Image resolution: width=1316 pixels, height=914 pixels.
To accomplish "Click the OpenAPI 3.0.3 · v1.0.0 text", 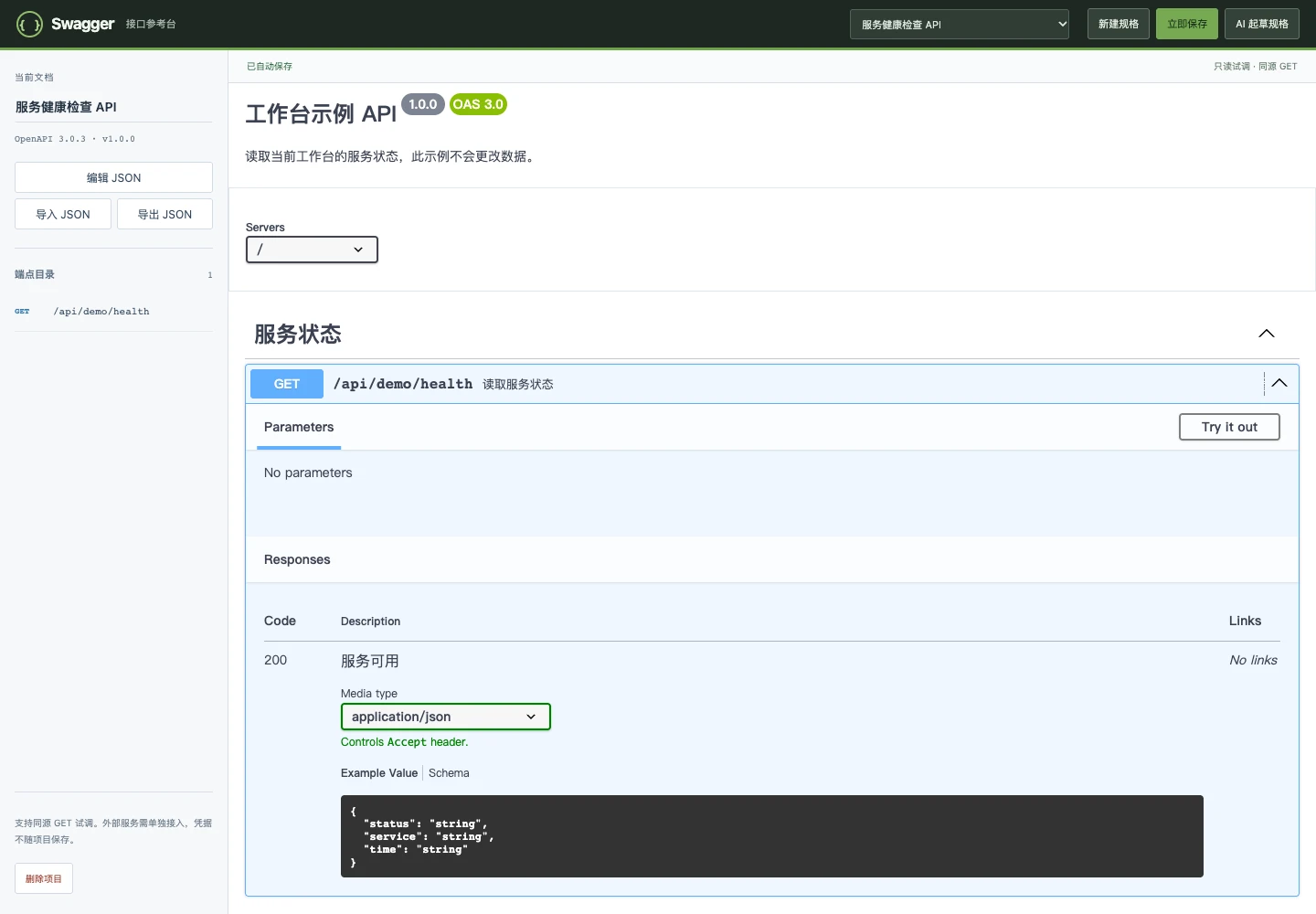I will click(75, 139).
